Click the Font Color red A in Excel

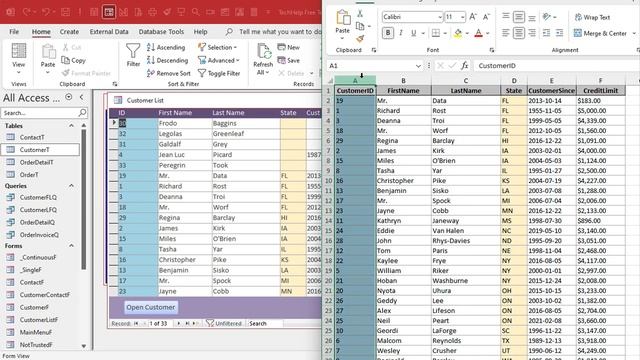(x=478, y=33)
